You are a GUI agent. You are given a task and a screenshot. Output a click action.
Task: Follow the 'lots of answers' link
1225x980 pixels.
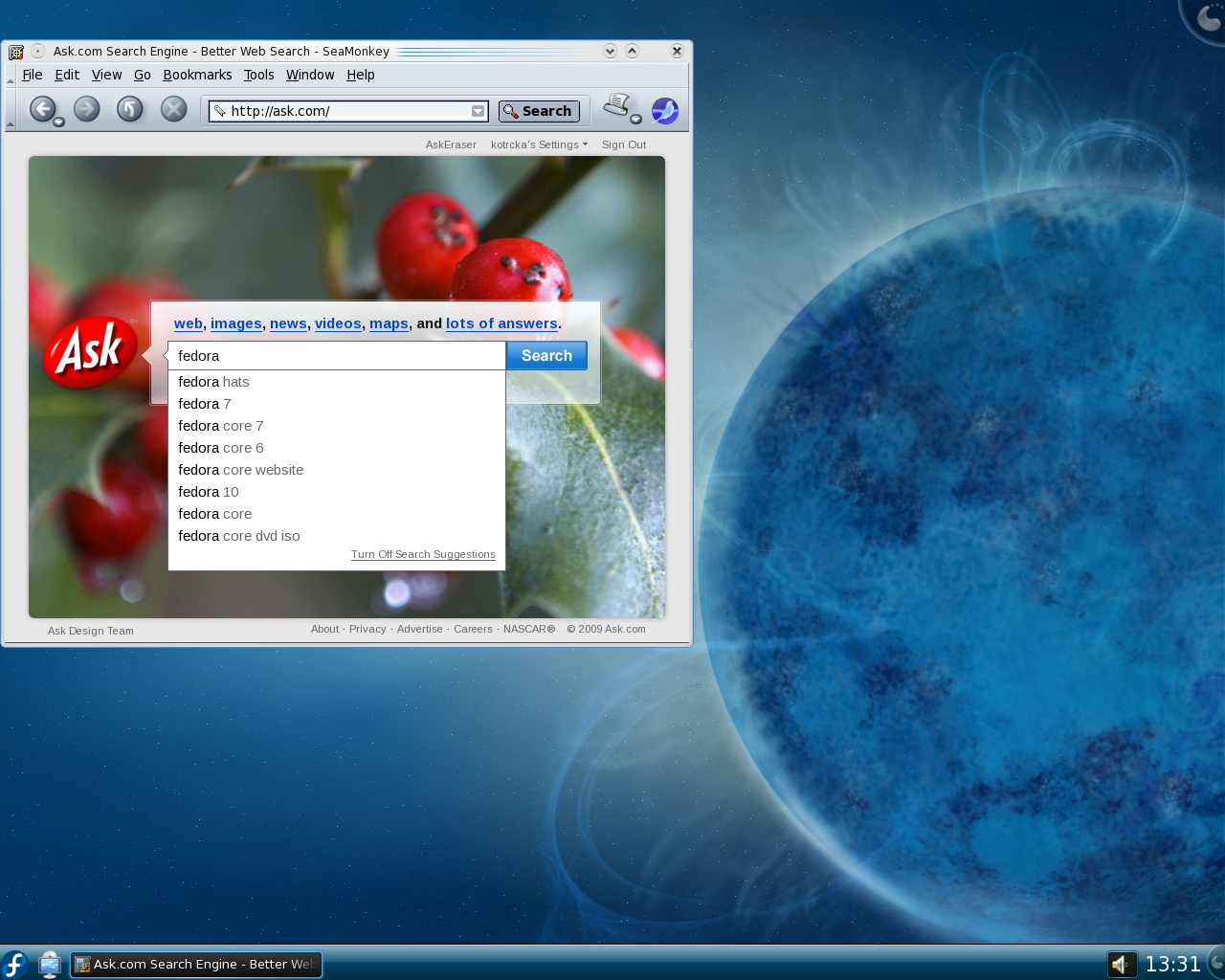[501, 323]
